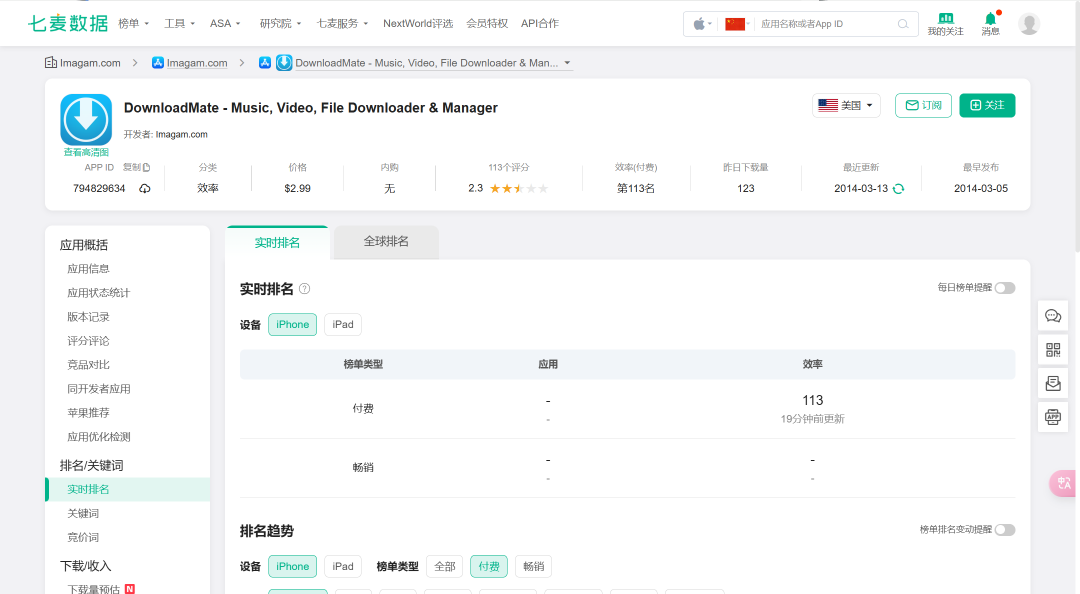The image size is (1080, 594).
Task: Select 全部 chart type filter
Action: coord(445,566)
